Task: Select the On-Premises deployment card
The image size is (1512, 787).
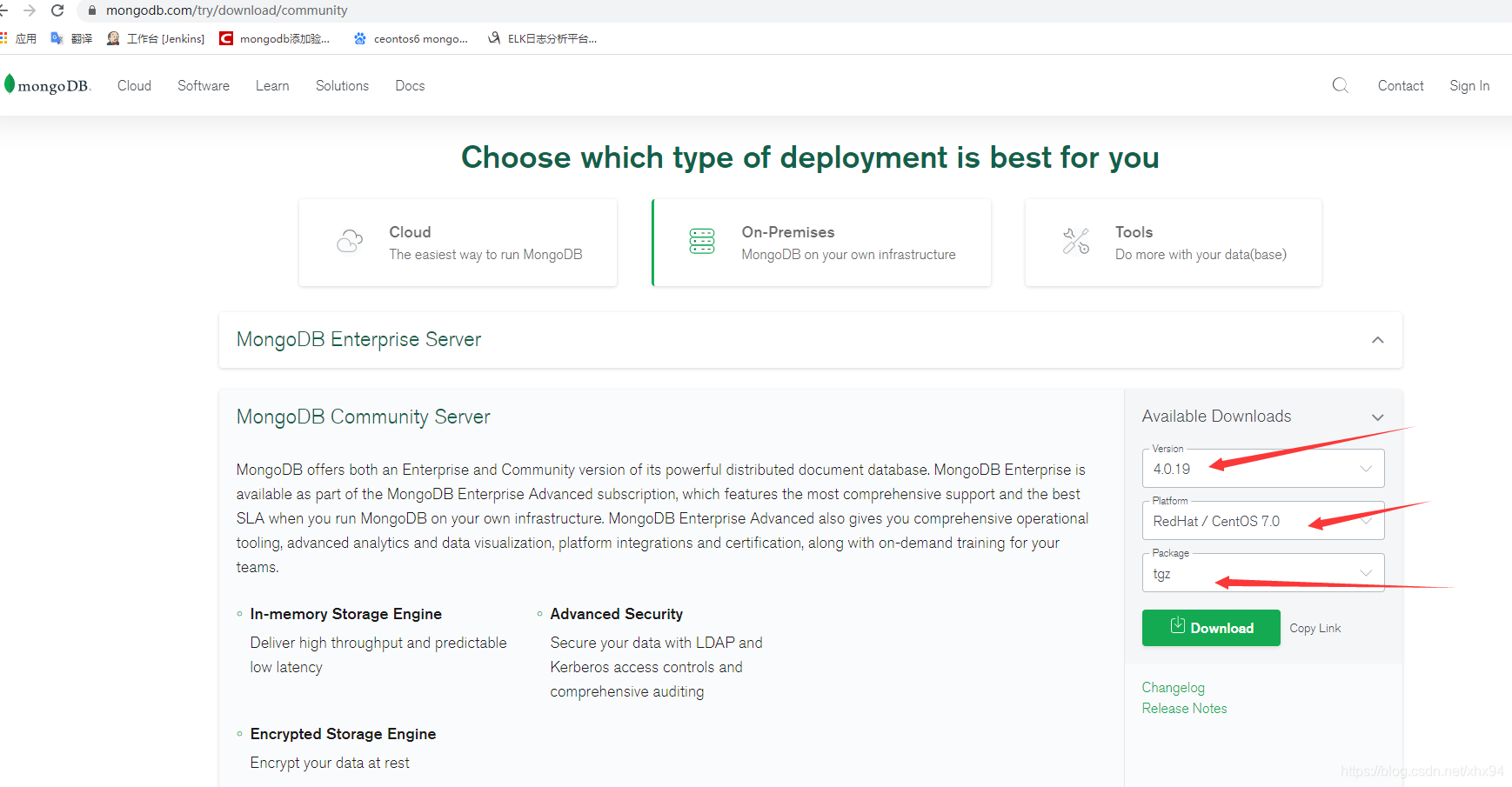Action: (x=821, y=243)
